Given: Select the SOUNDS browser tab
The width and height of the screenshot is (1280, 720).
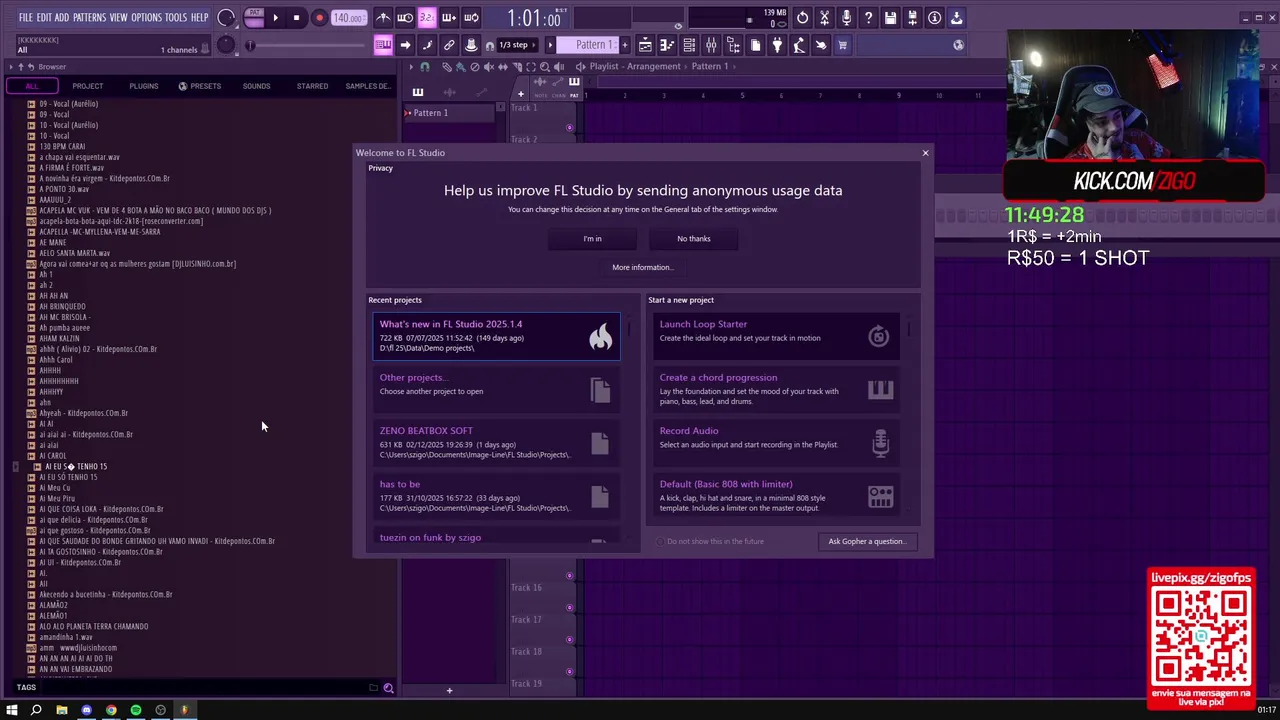Looking at the screenshot, I should (x=256, y=86).
